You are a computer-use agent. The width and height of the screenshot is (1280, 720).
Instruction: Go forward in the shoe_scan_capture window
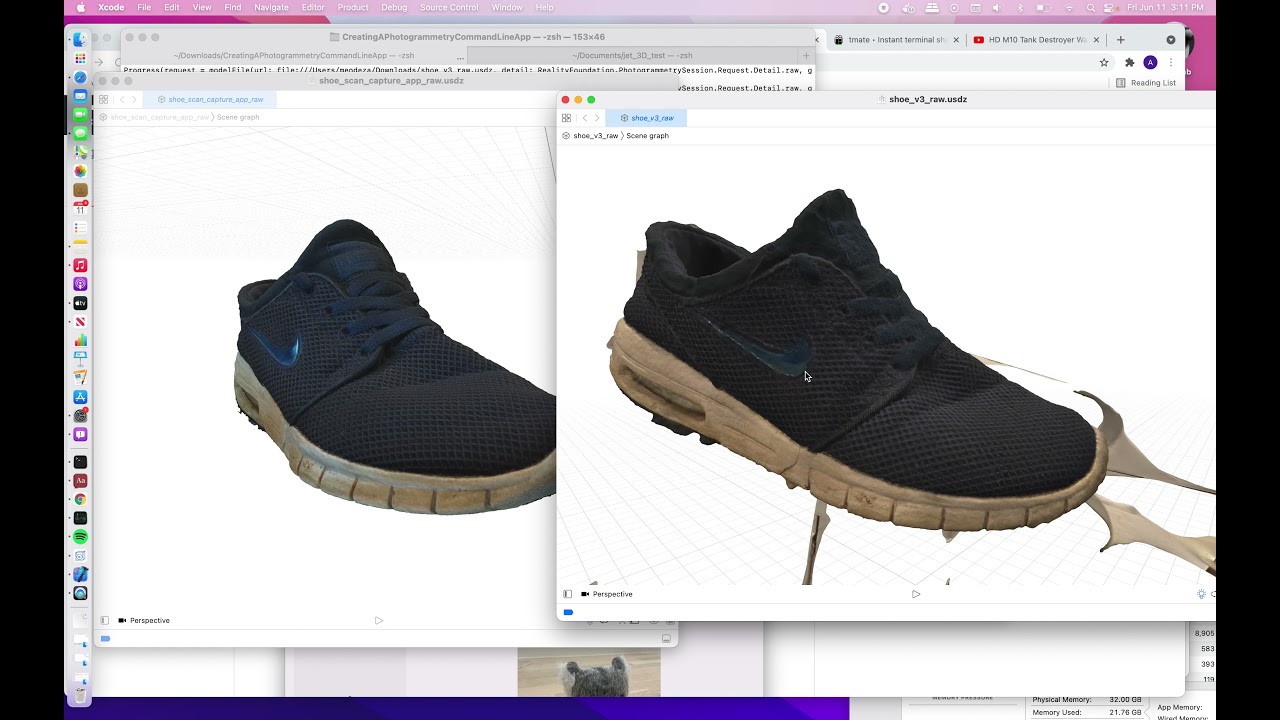pos(134,100)
